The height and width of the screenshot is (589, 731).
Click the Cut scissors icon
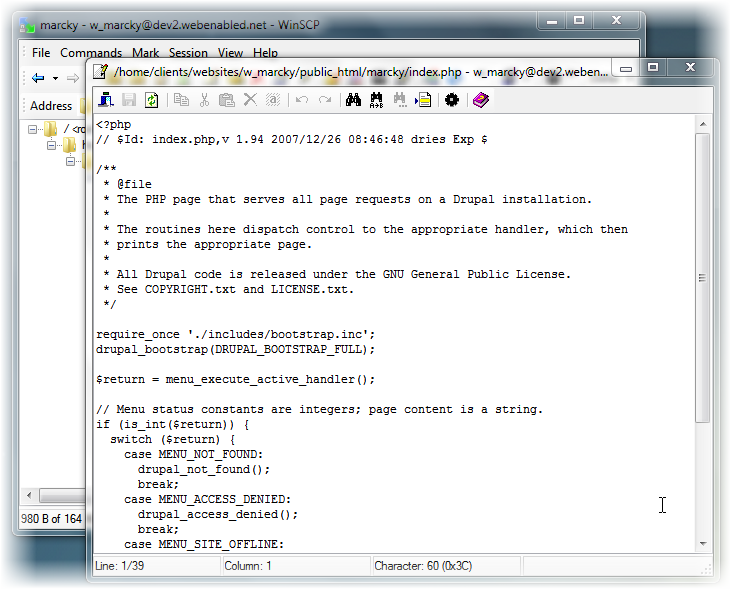click(204, 100)
